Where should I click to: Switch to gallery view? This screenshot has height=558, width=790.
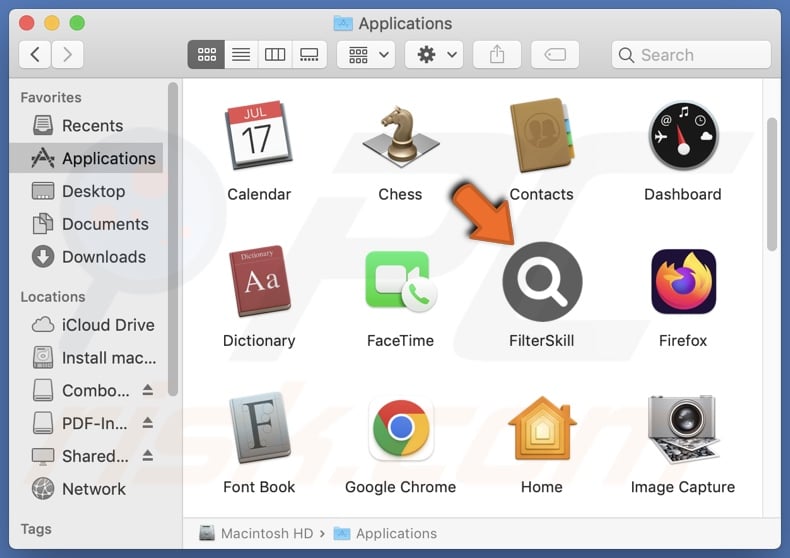click(309, 54)
